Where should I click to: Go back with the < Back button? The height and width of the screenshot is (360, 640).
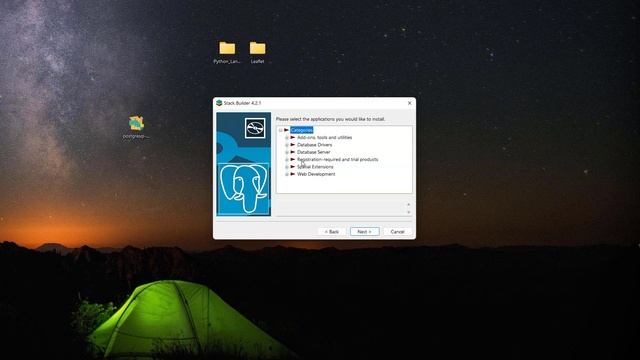332,232
